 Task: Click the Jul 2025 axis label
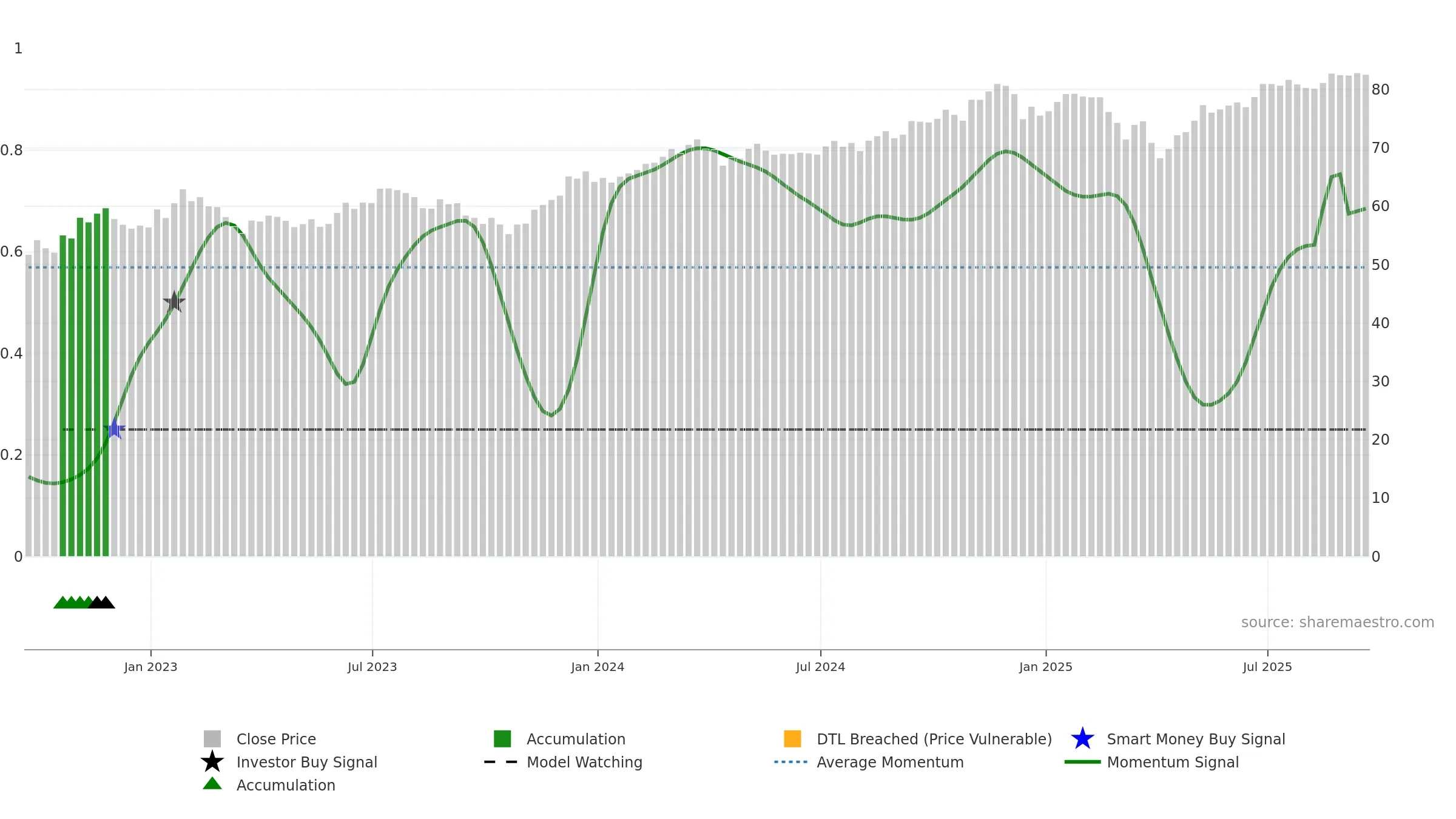coord(1267,667)
